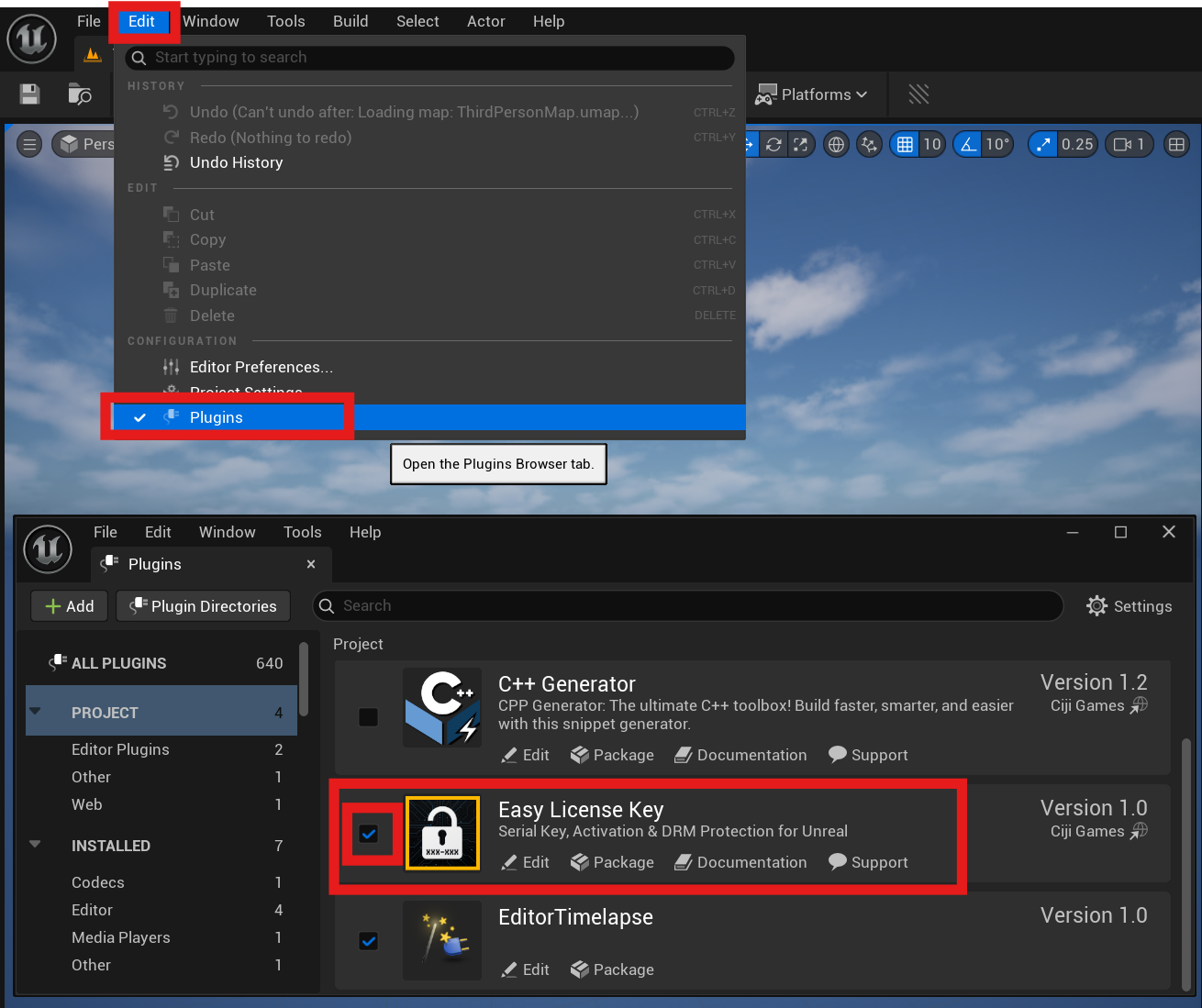Click the EditorTimelapse wand thumbnail
The image size is (1202, 1008).
pos(442,940)
